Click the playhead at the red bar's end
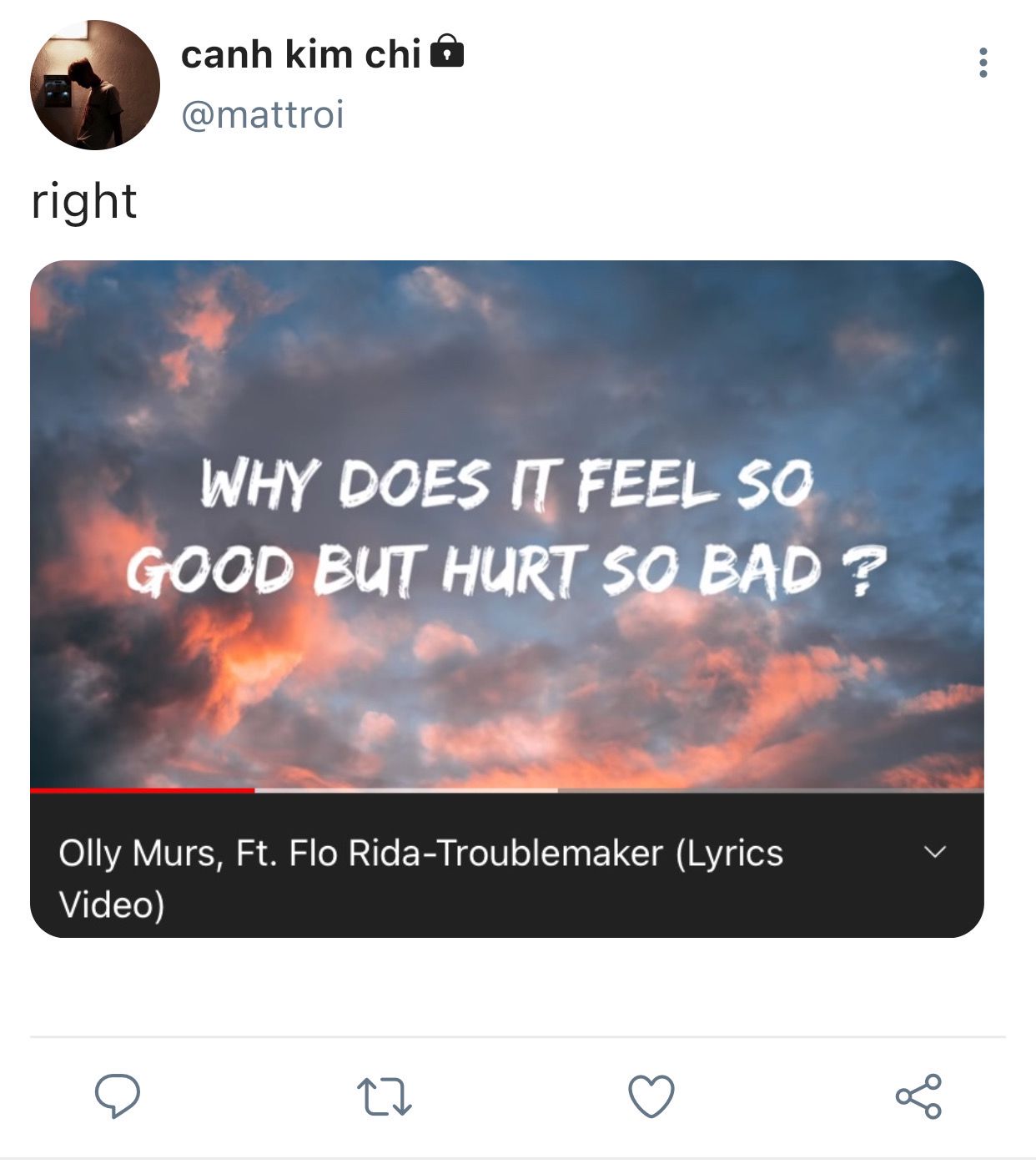Image resolution: width=1036 pixels, height=1174 pixels. coord(254,789)
